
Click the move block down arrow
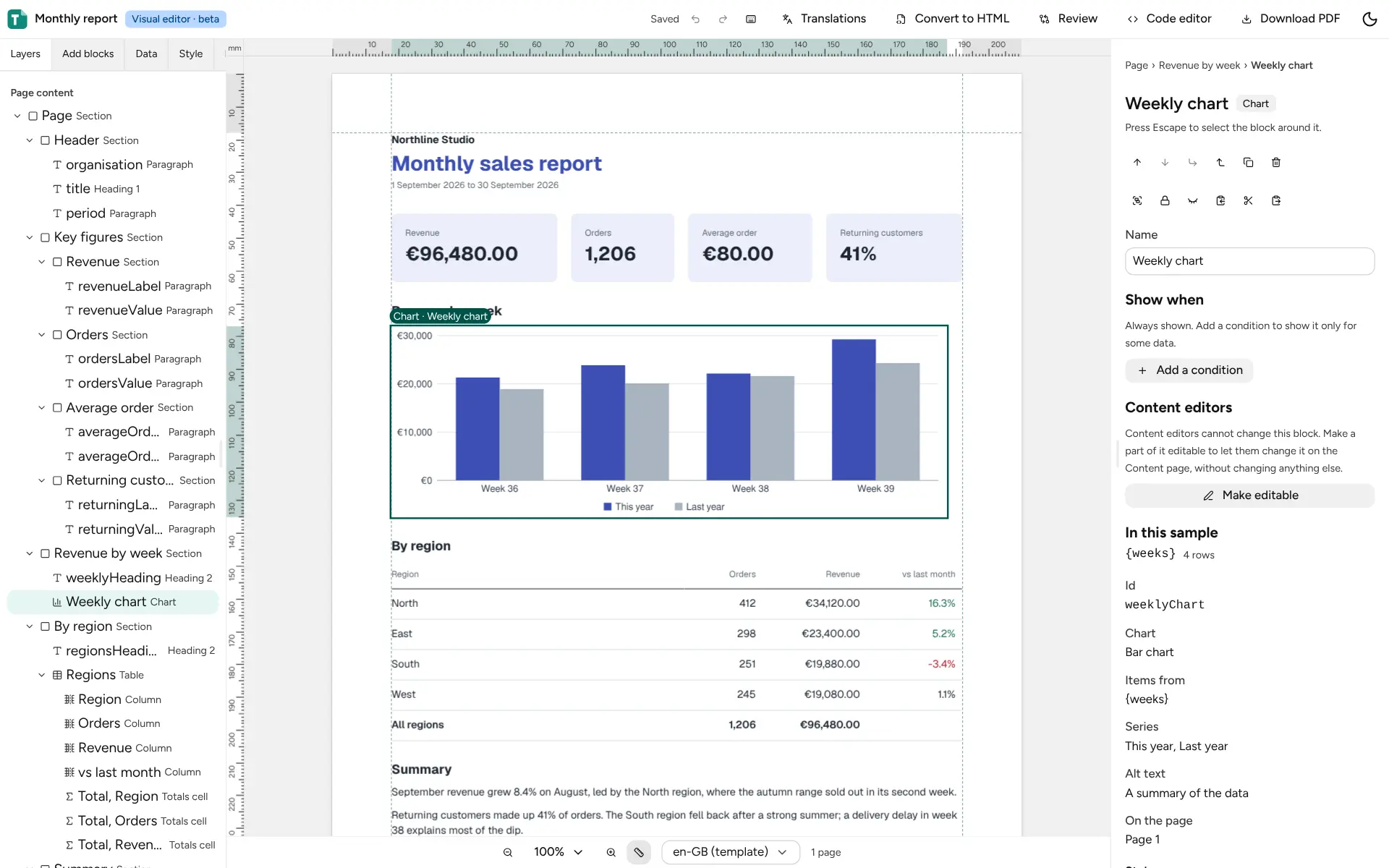pyautogui.click(x=1165, y=163)
